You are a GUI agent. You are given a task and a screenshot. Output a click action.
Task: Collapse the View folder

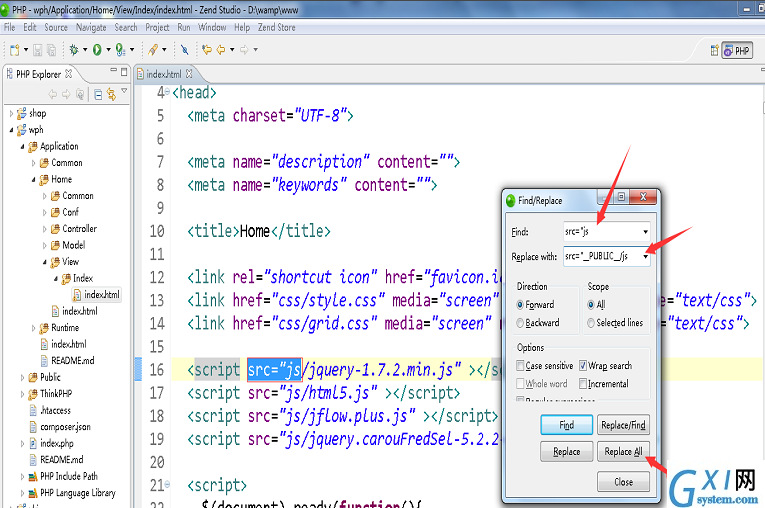[44, 262]
